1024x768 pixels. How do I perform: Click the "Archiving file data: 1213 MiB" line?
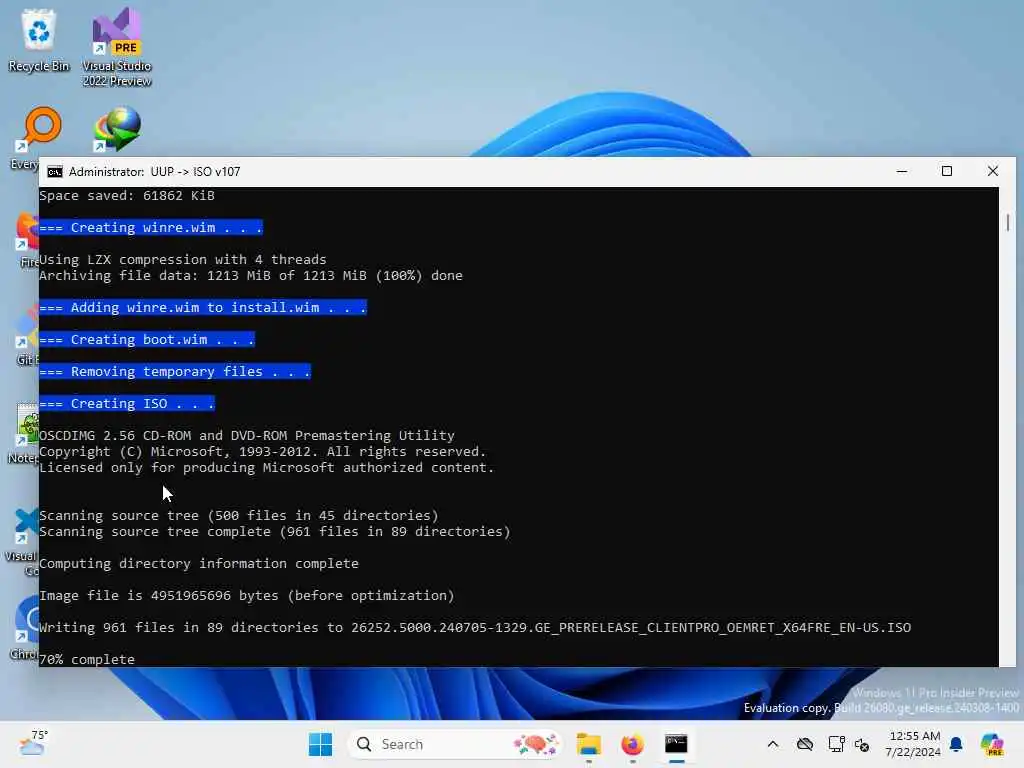pos(251,276)
